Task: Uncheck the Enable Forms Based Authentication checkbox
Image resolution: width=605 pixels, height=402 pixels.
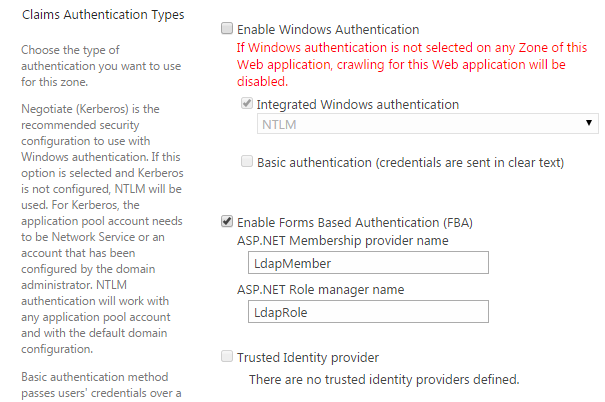Action: 227,221
